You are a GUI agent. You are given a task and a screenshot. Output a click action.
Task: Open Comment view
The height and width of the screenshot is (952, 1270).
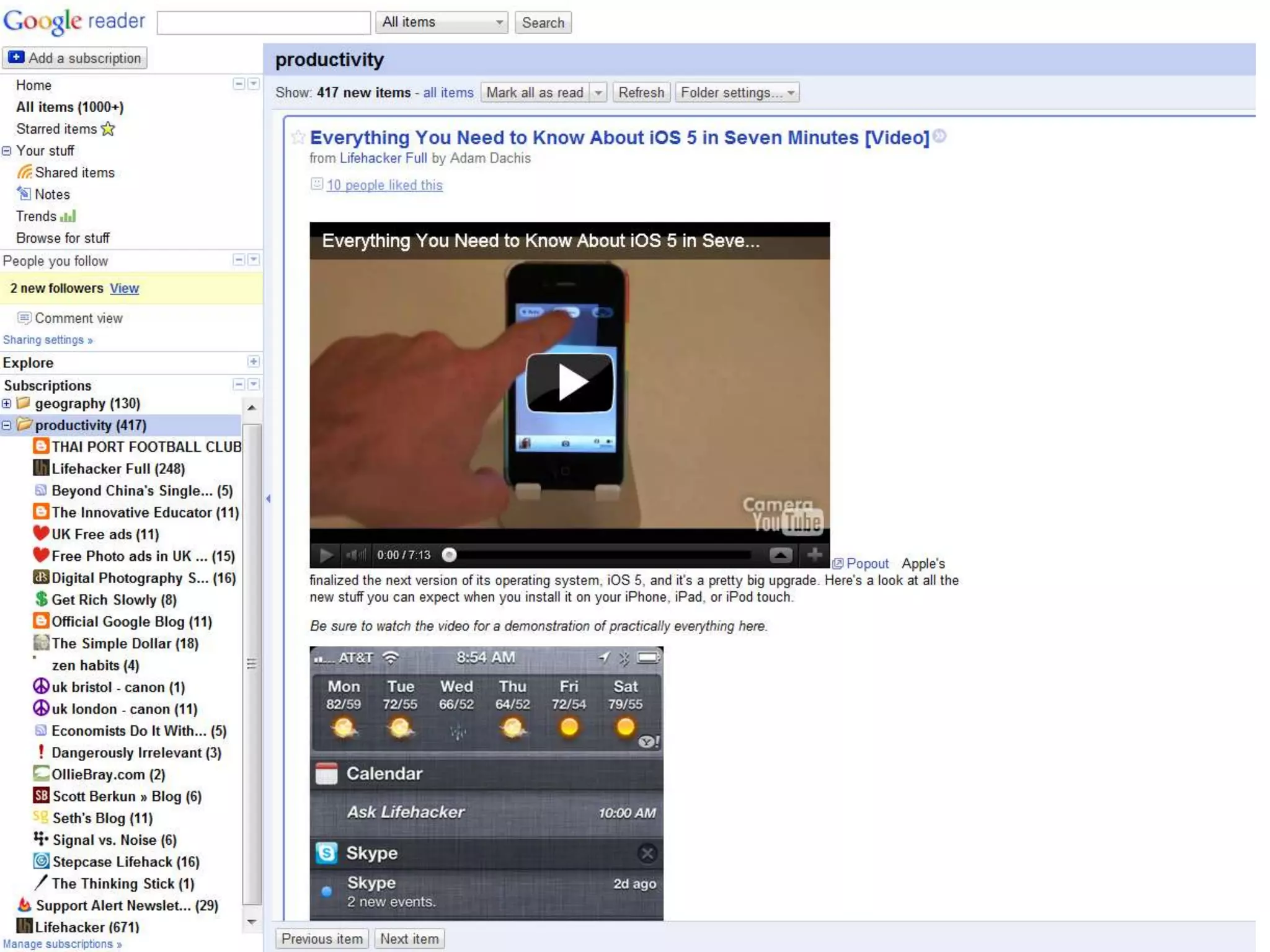[x=78, y=318]
